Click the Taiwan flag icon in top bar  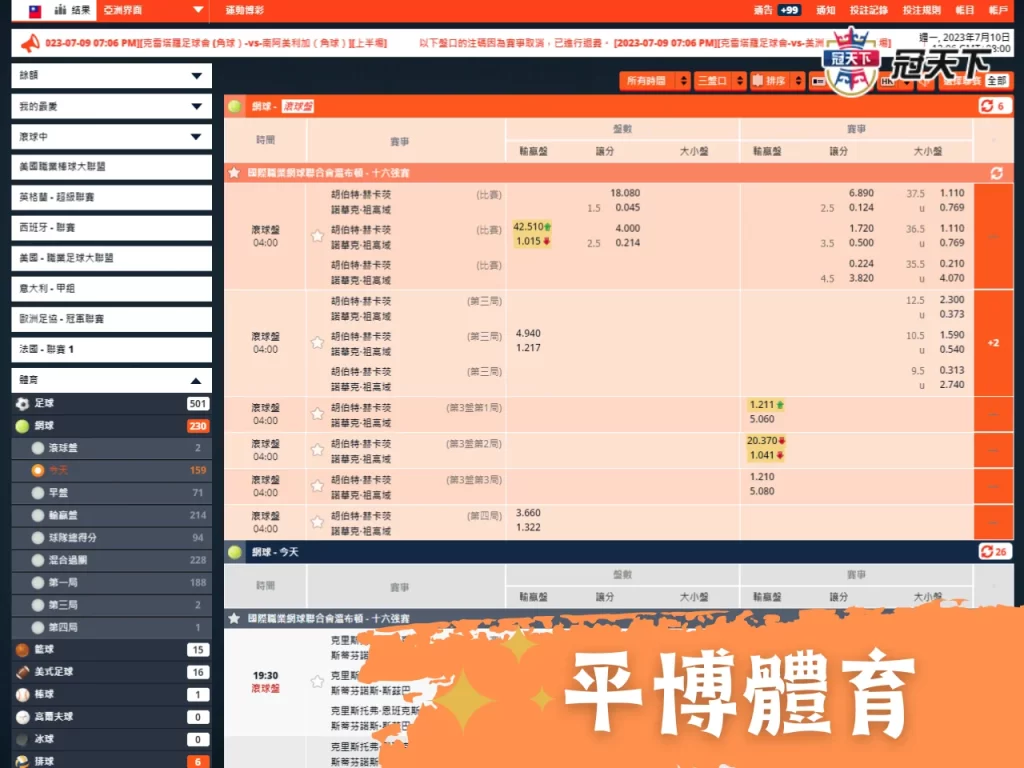[34, 11]
